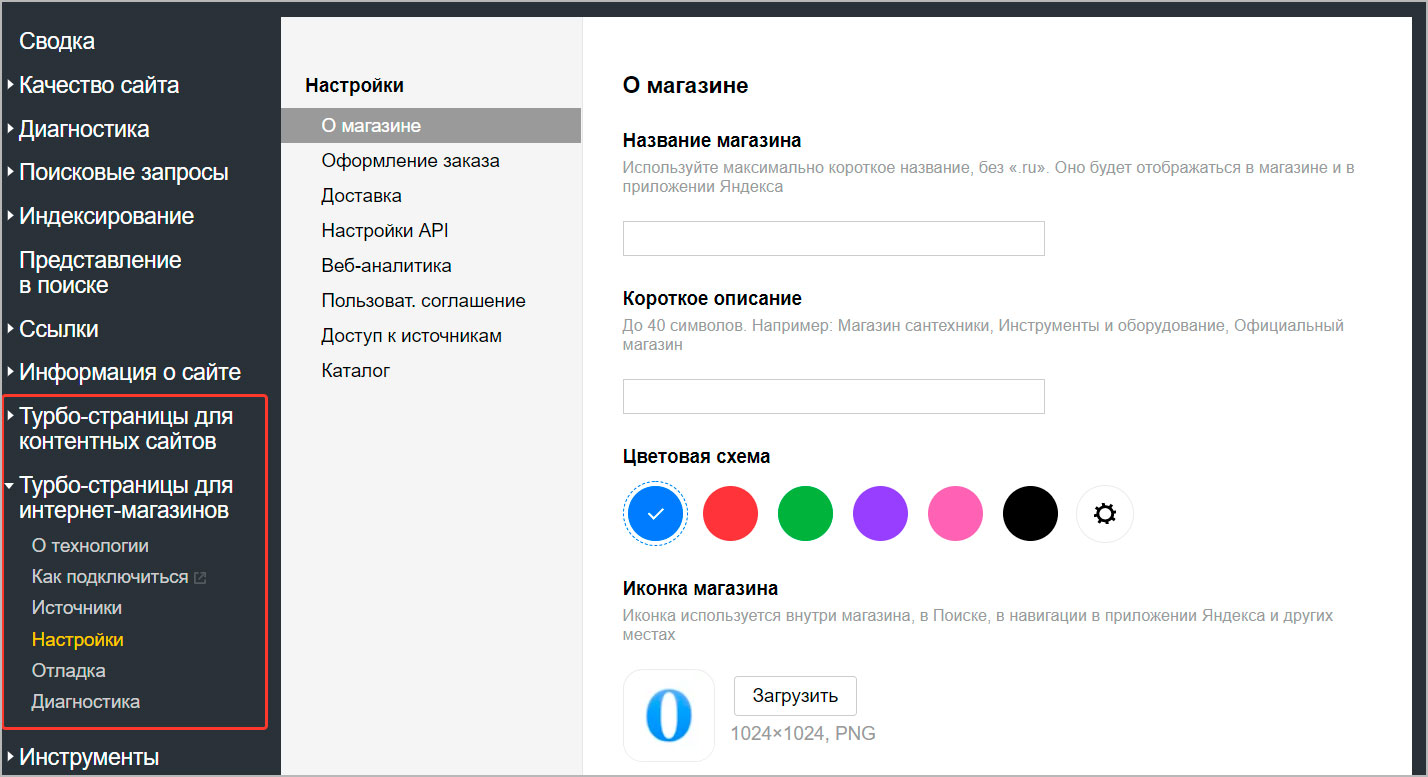Open the Оформление заказа settings tab
The width and height of the screenshot is (1428, 777).
(410, 161)
